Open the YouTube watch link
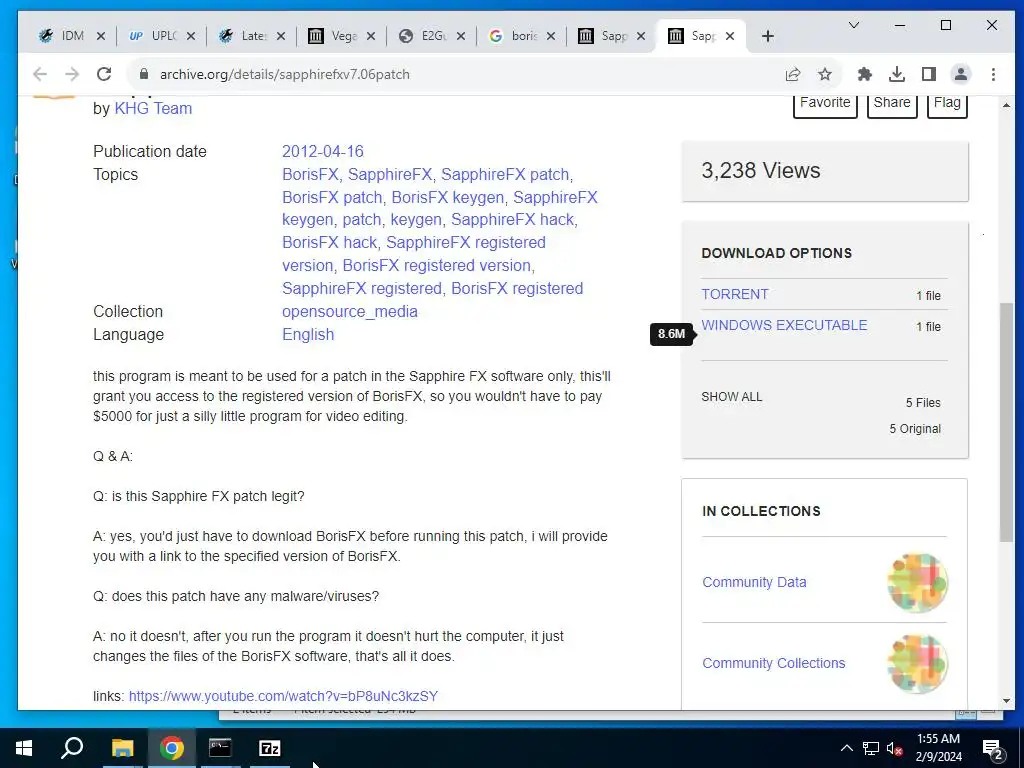 click(283, 696)
